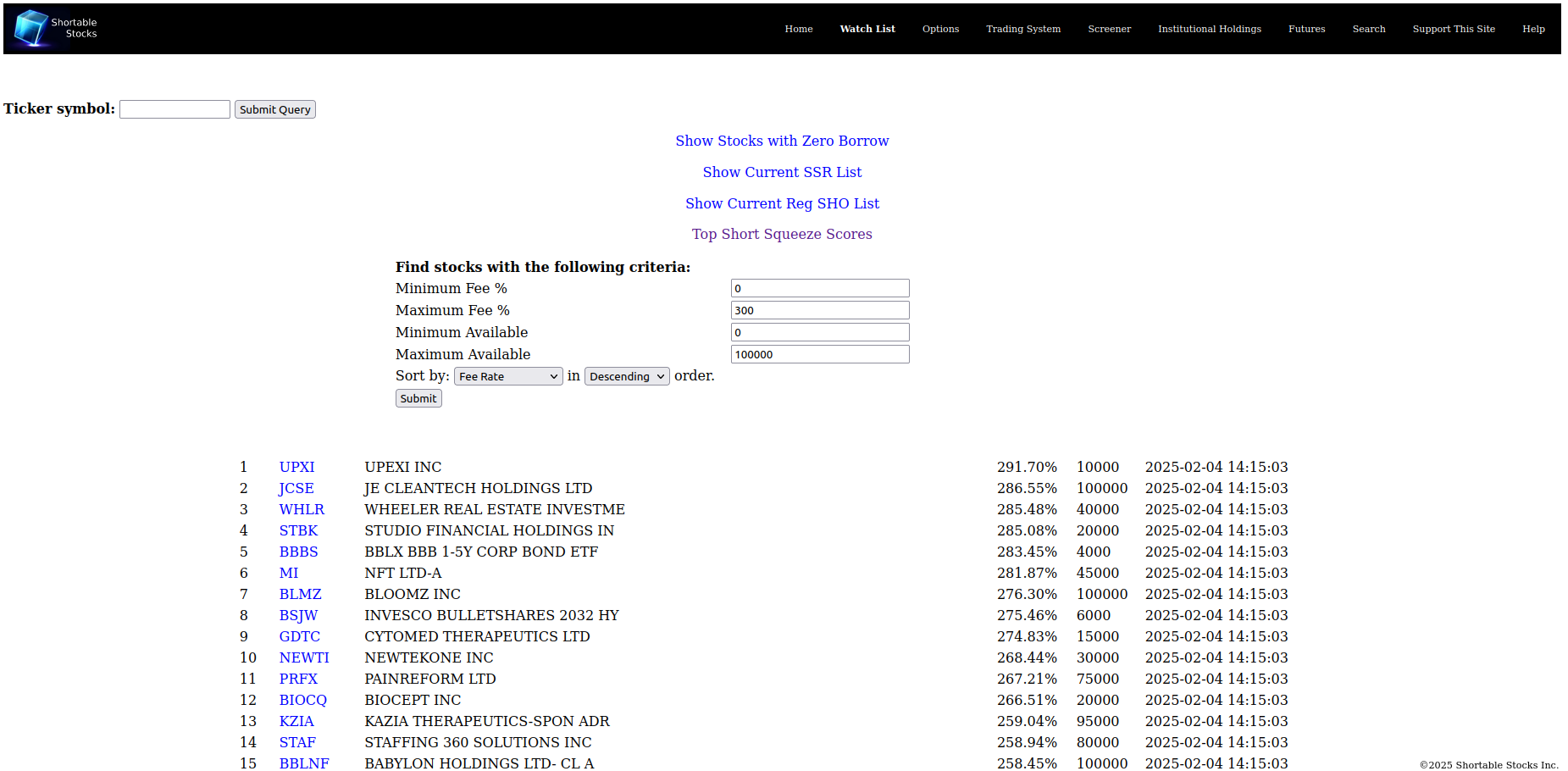This screenshot has width=1568, height=771.
Task: Expand the Descending order dropdown
Action: click(627, 376)
